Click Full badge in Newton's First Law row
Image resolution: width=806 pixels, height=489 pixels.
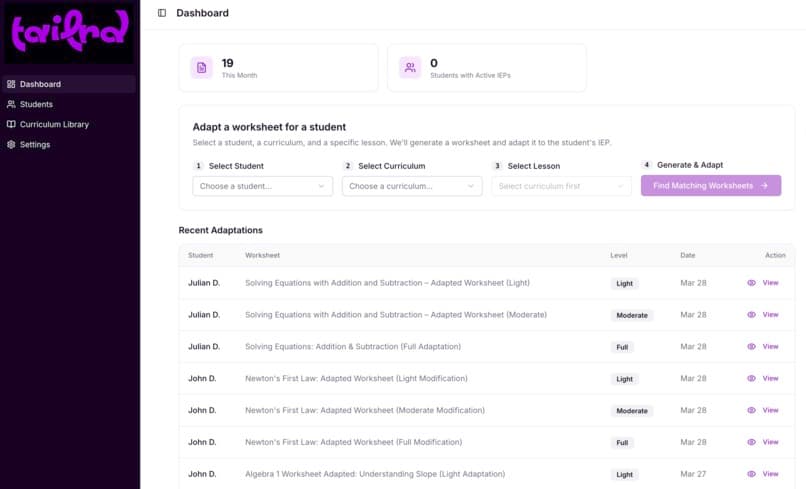(x=622, y=443)
